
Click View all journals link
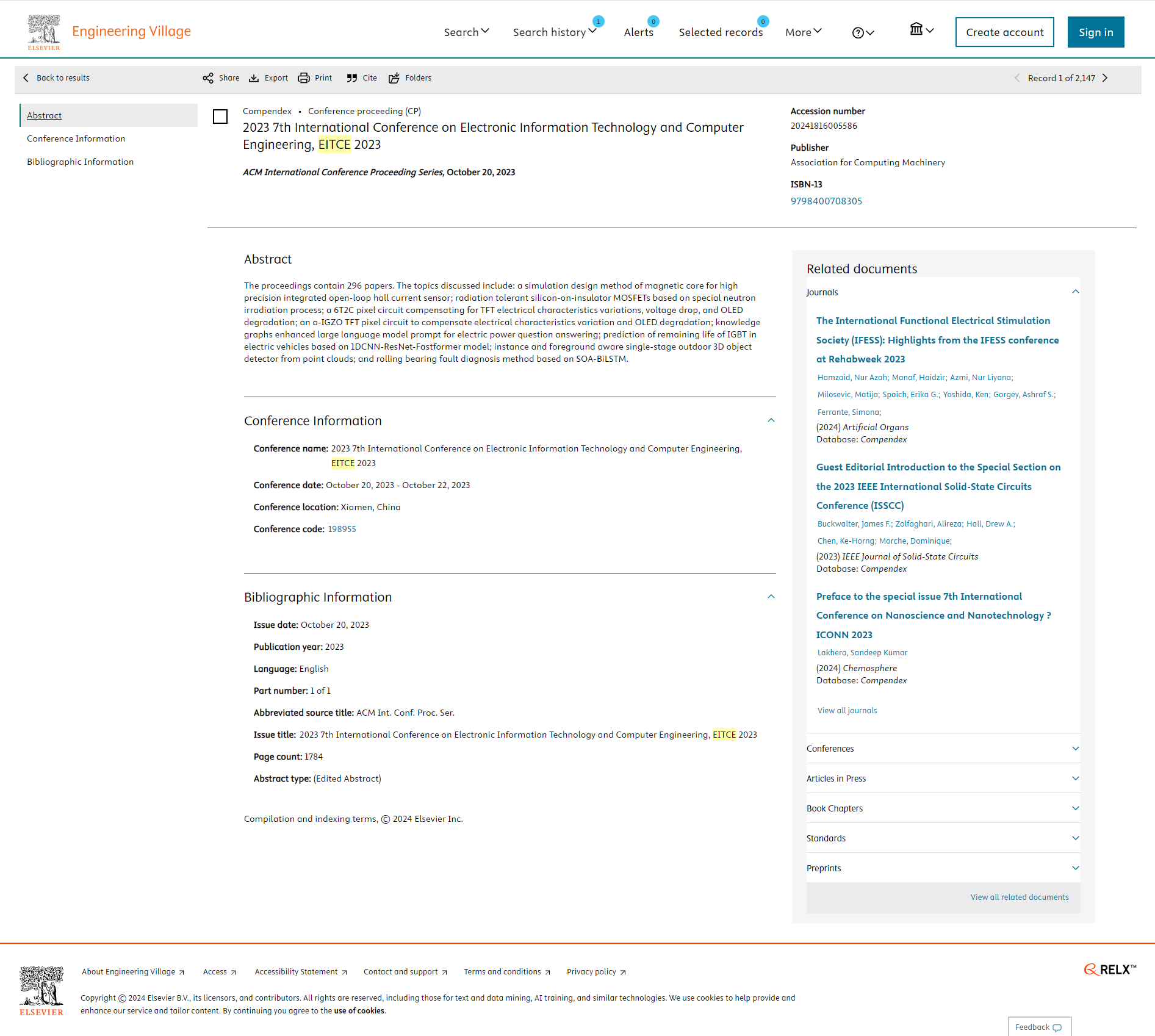[847, 711]
